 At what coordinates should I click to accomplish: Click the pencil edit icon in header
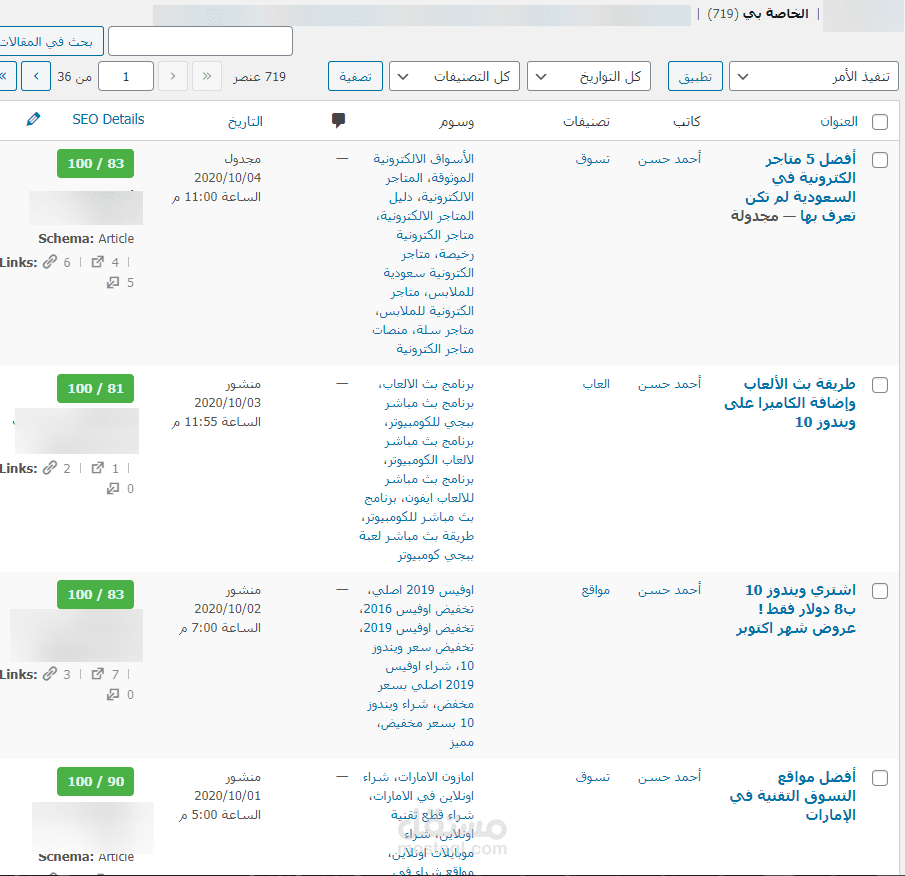[33, 119]
